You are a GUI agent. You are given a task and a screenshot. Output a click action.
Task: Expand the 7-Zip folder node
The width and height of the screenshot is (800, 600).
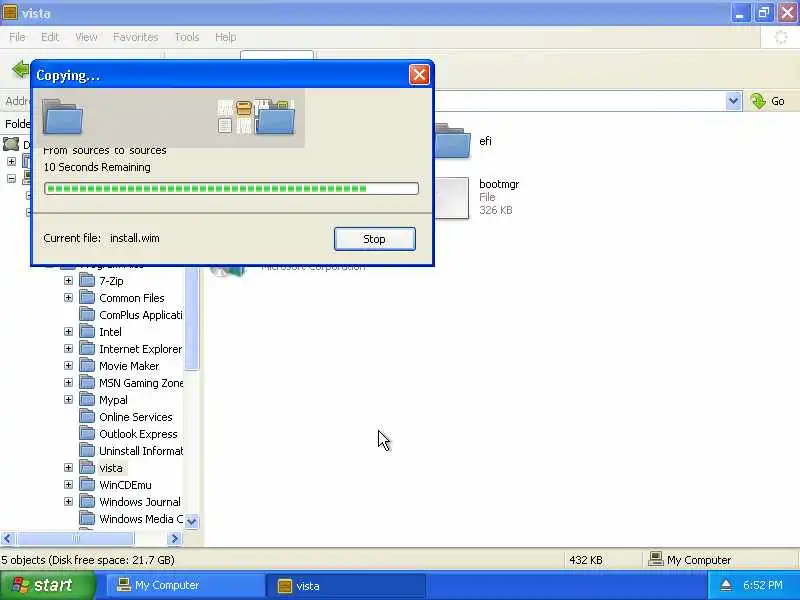tap(68, 281)
